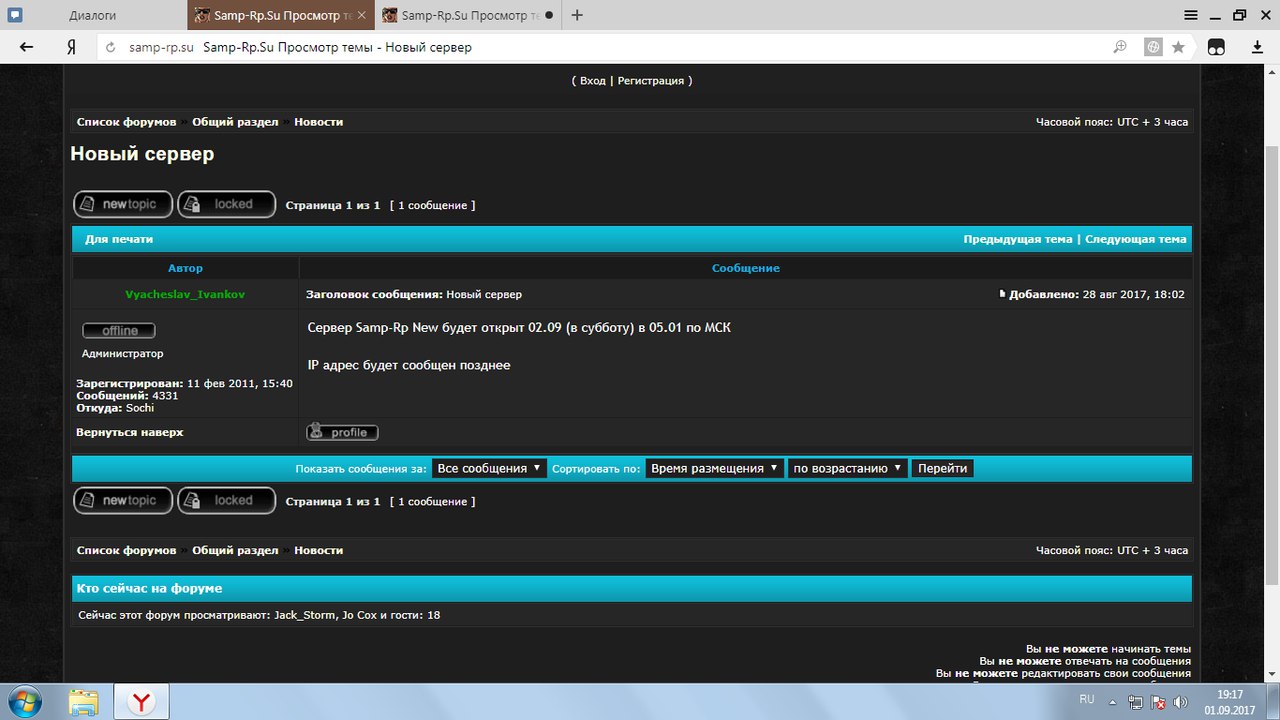Expand the 'Время размещения' sort dropdown

click(714, 468)
